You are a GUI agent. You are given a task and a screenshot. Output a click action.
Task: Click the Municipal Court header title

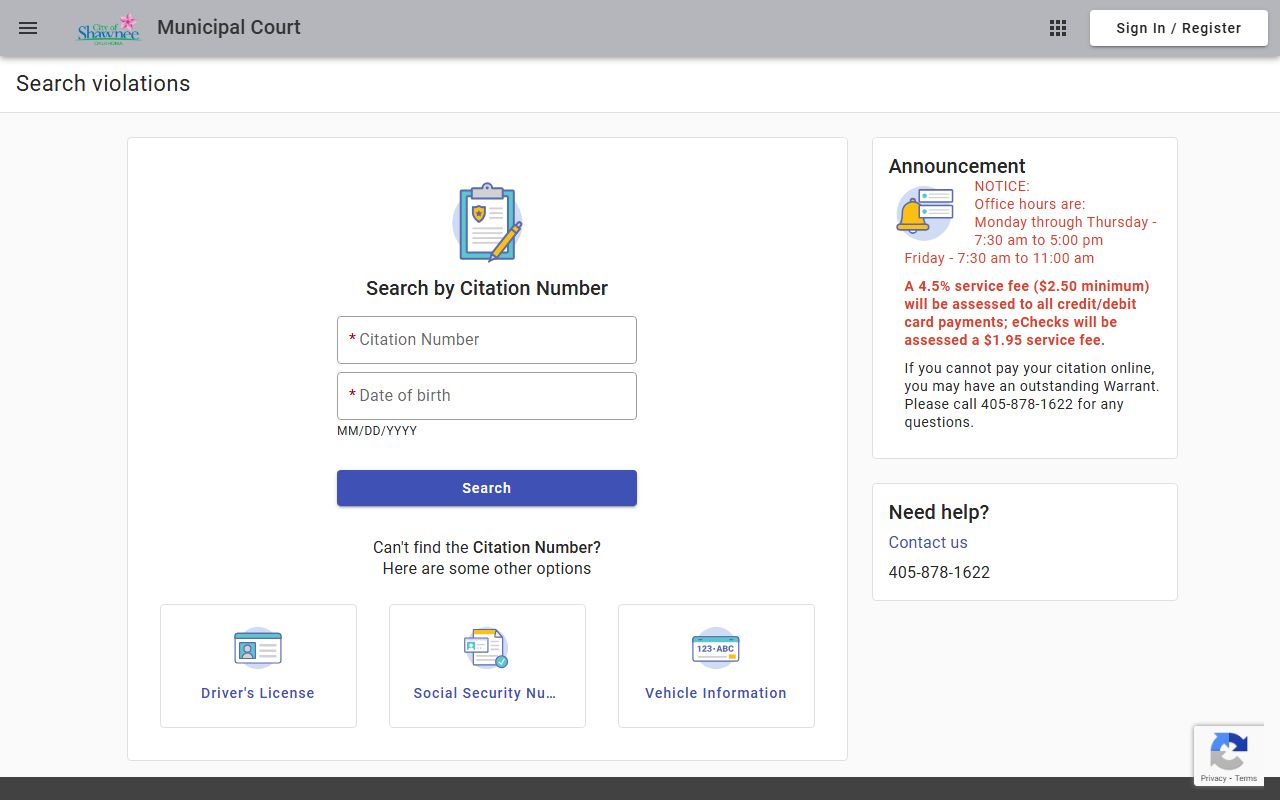[228, 28]
